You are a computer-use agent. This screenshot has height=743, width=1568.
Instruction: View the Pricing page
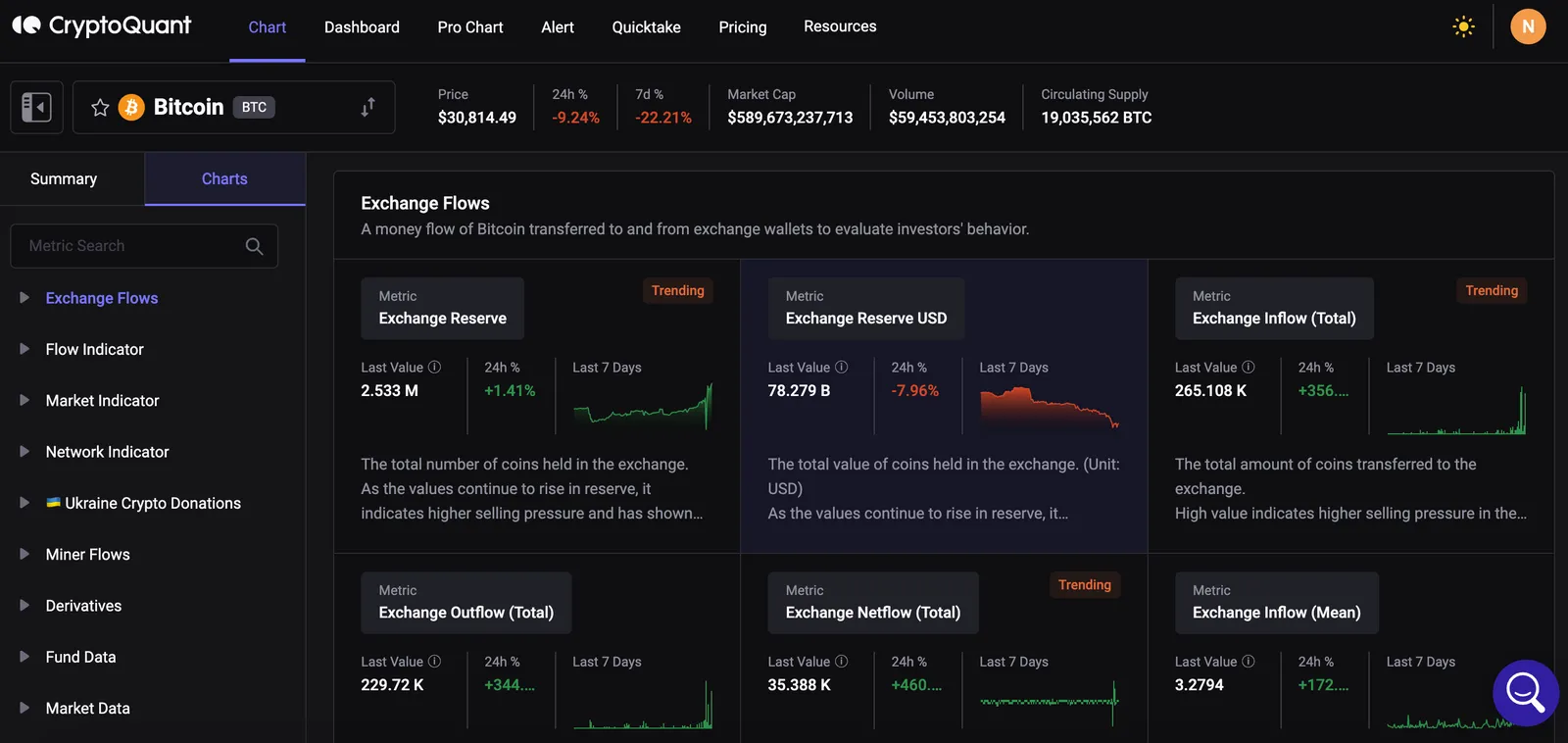743,27
